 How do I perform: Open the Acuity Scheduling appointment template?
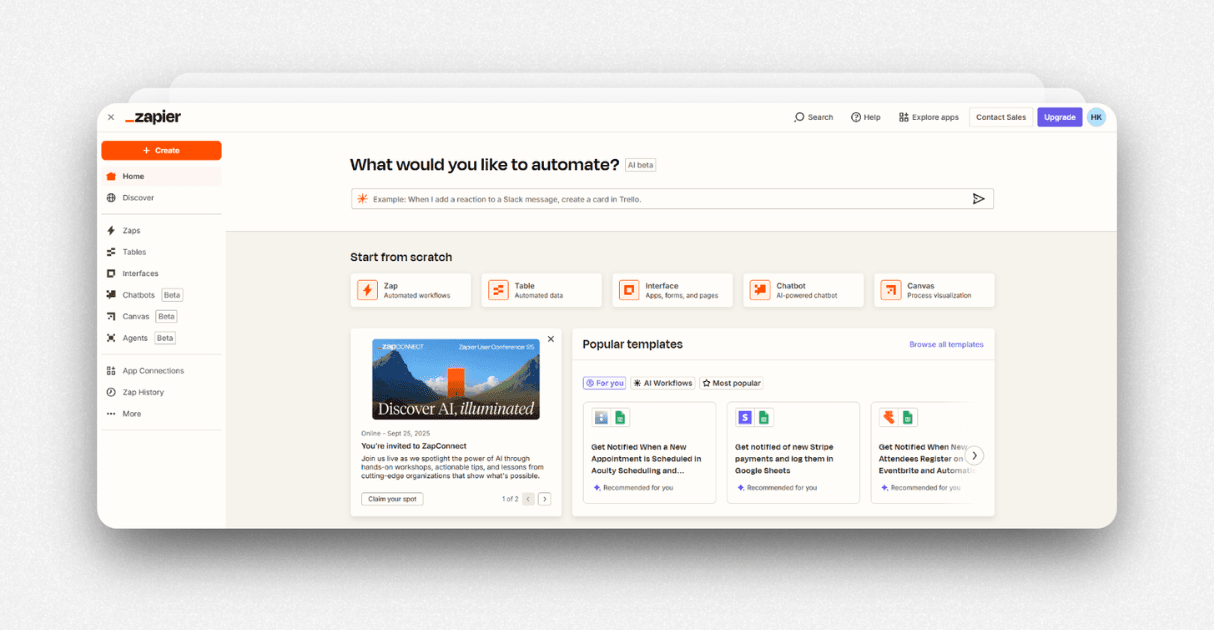650,453
